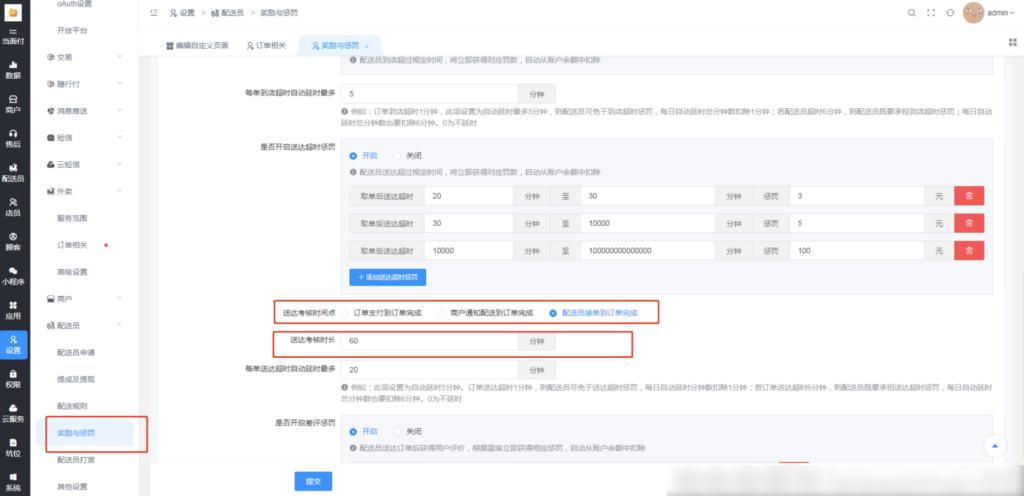Edit the 100000000000000 minutes field
1024x496 pixels.
click(x=648, y=251)
